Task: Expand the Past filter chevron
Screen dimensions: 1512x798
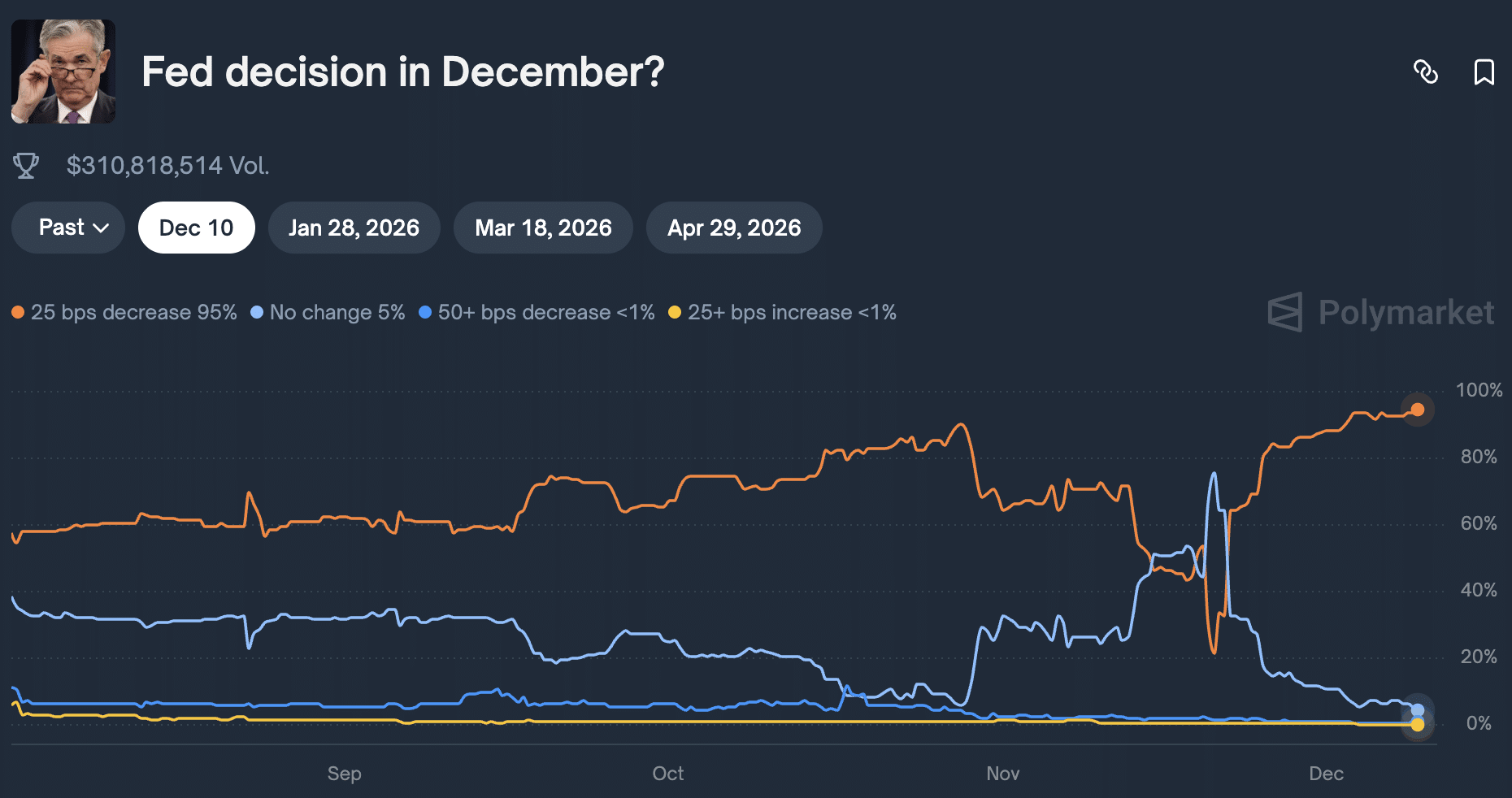Action: (x=100, y=228)
